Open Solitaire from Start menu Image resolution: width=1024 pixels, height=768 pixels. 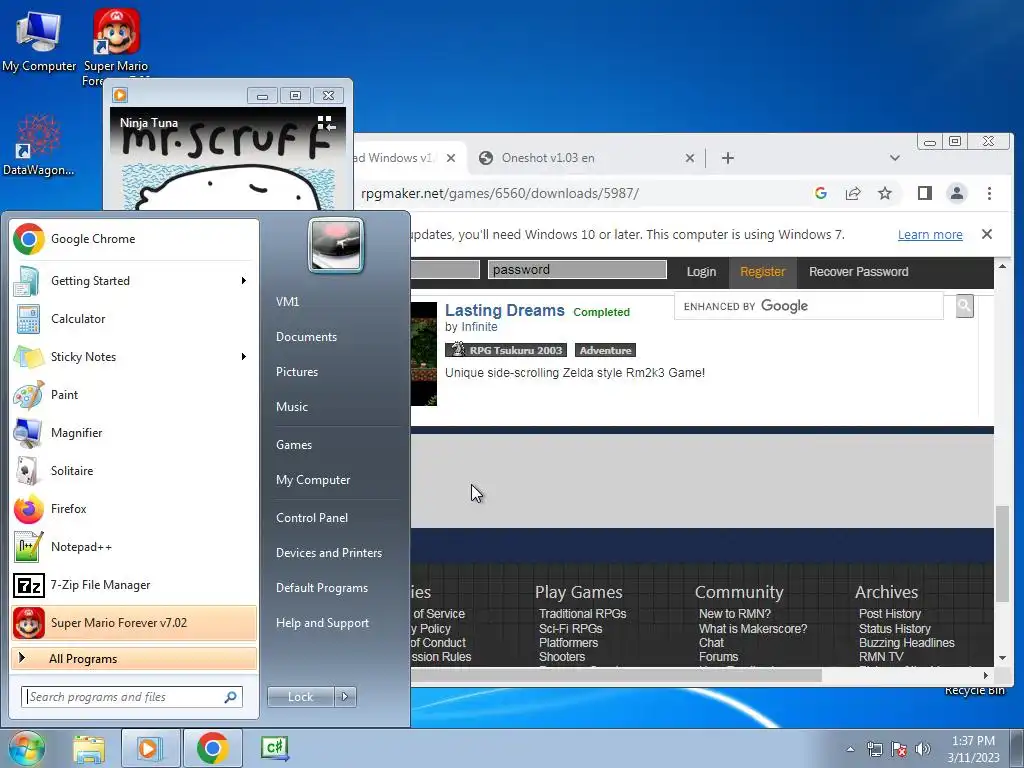click(x=134, y=470)
